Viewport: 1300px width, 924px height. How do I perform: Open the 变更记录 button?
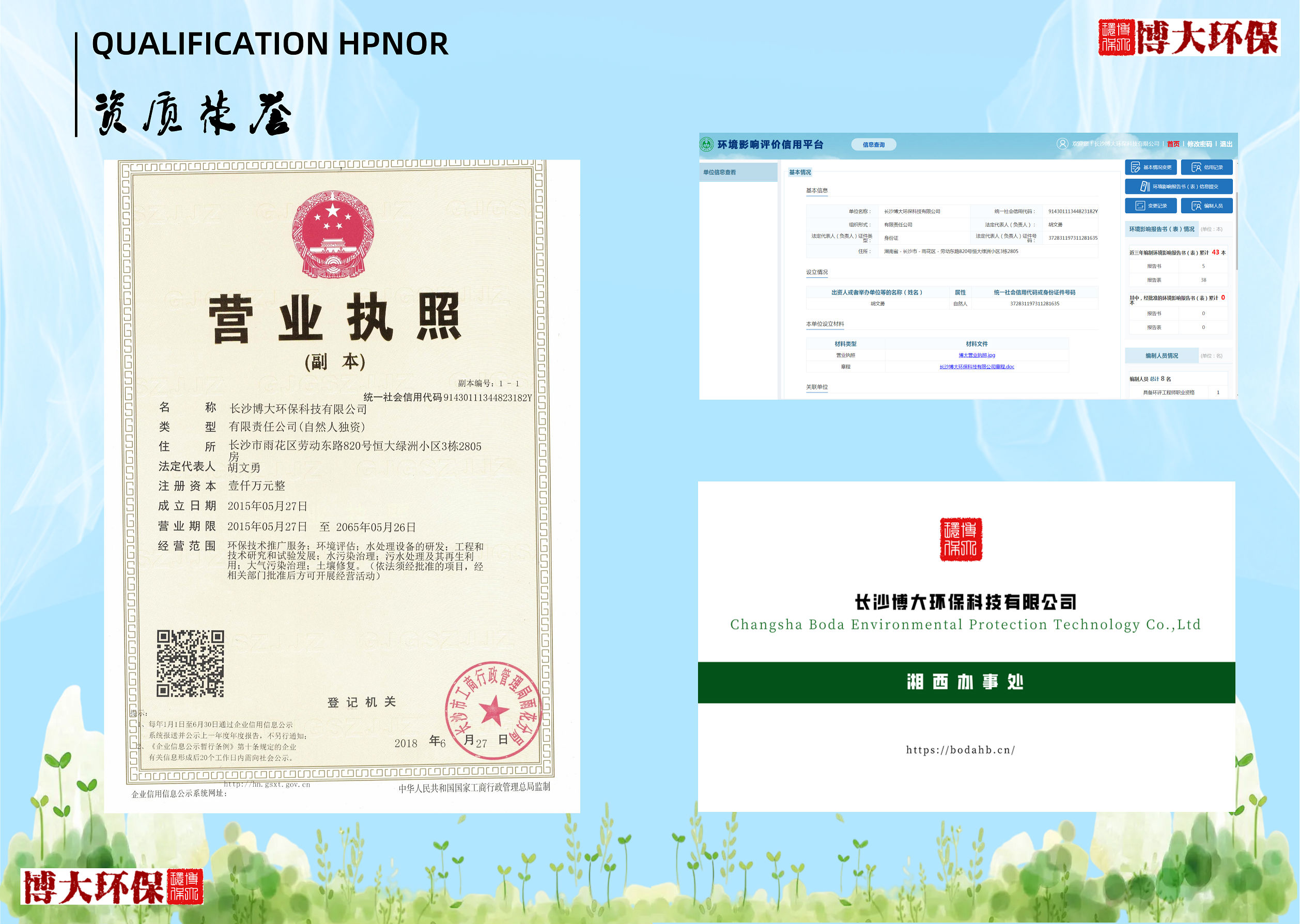pyautogui.click(x=1150, y=206)
